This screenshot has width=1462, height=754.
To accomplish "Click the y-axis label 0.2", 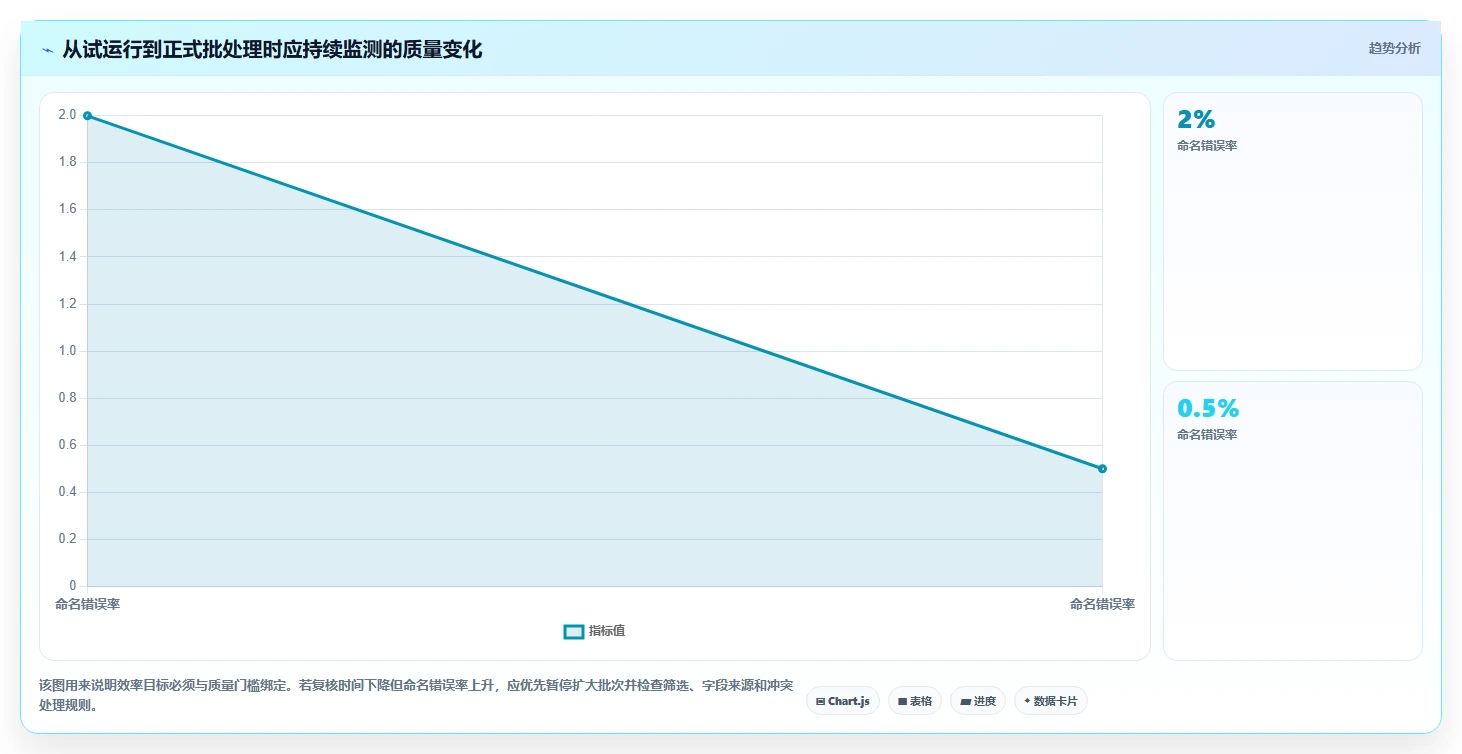I will (68, 539).
